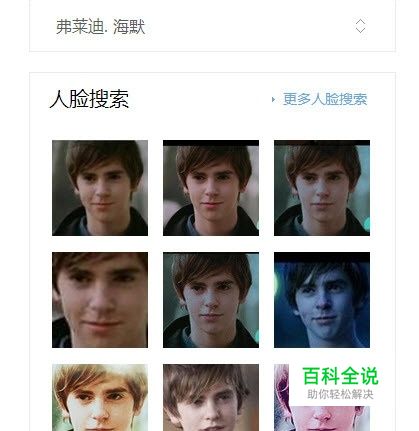The image size is (419, 431).
Task: Open the last thumbnail in the top row
Action: coord(322,188)
